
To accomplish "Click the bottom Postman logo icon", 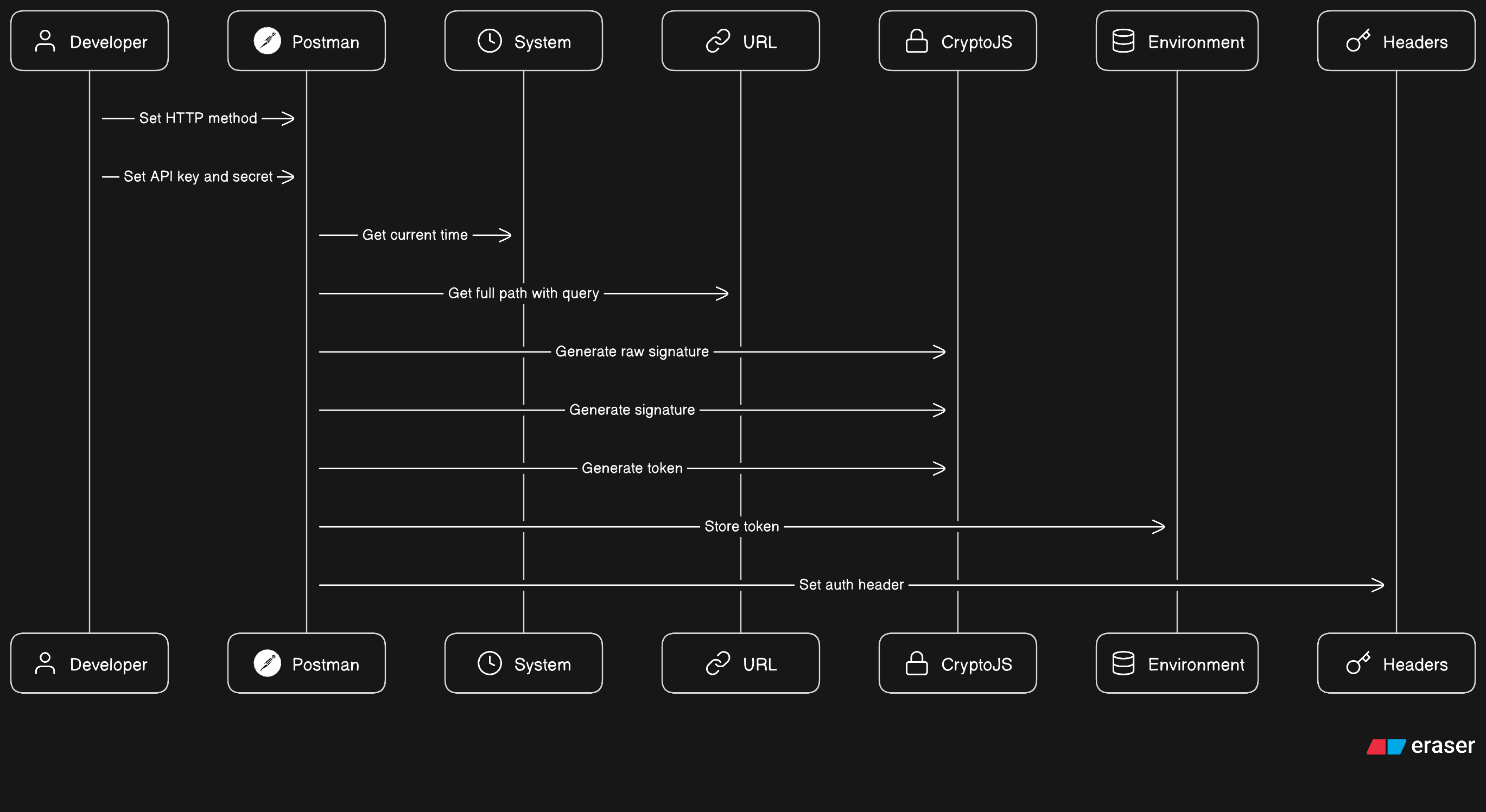I will (267, 663).
